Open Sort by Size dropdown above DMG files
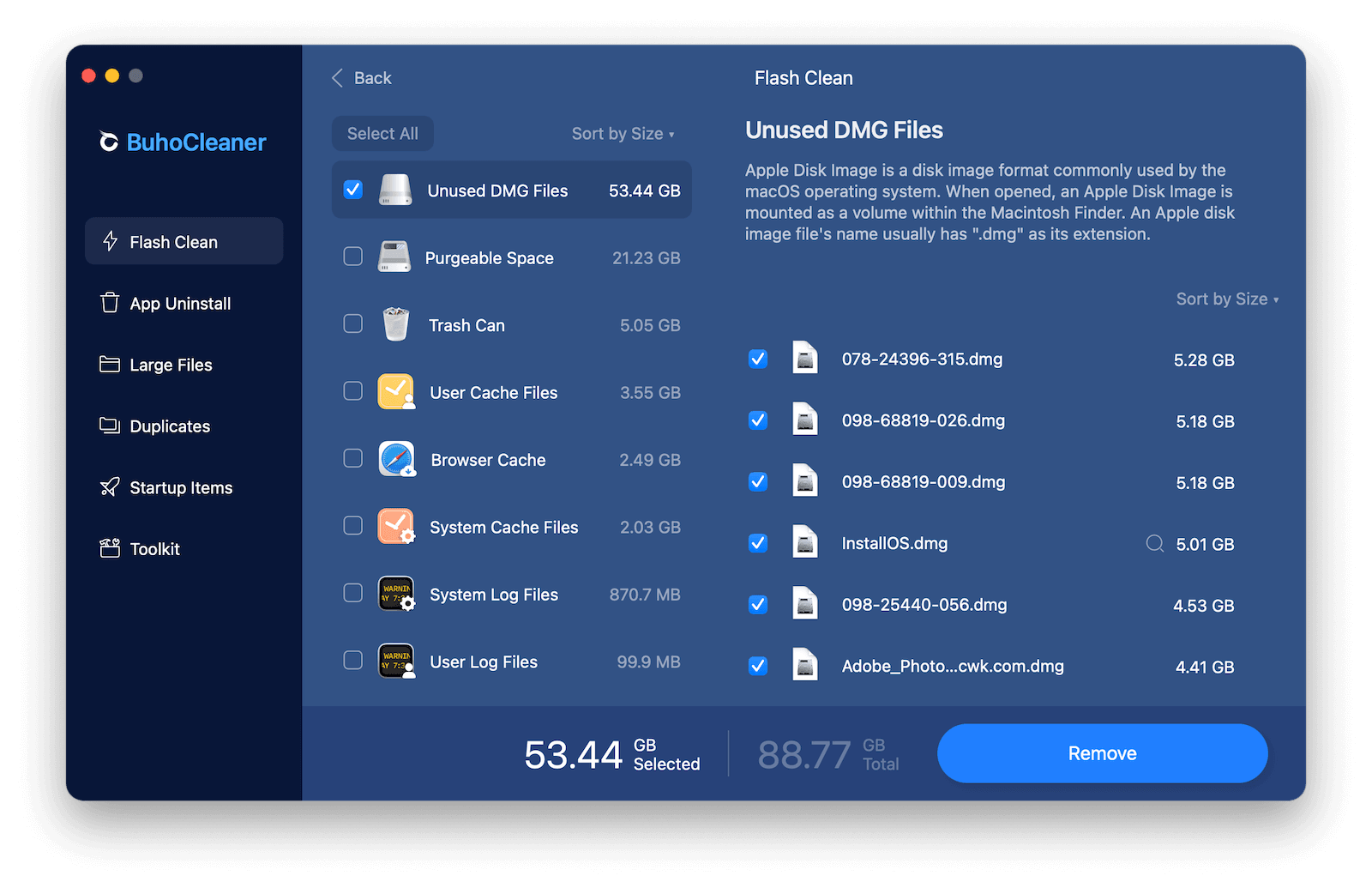The height and width of the screenshot is (888, 1372). [x=1226, y=299]
